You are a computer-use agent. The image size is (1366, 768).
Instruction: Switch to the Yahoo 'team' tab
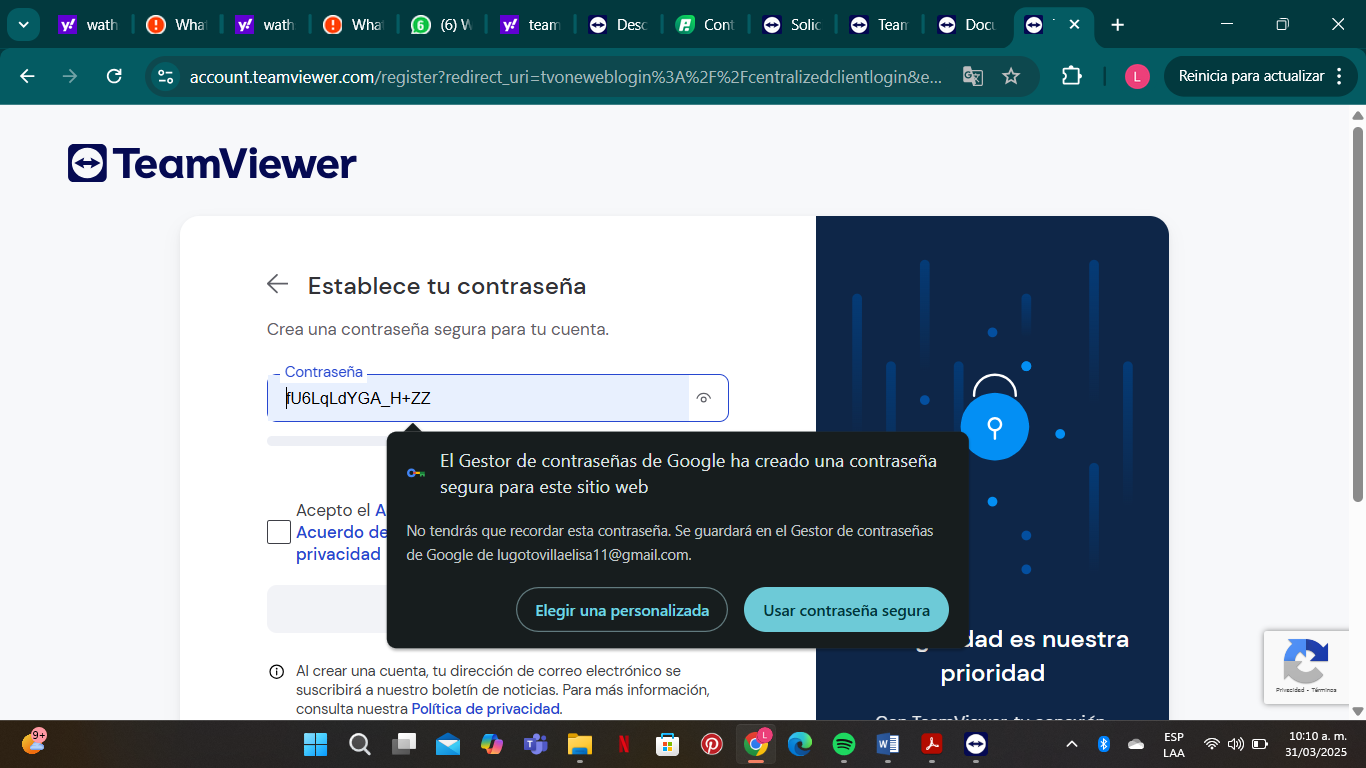(x=530, y=25)
